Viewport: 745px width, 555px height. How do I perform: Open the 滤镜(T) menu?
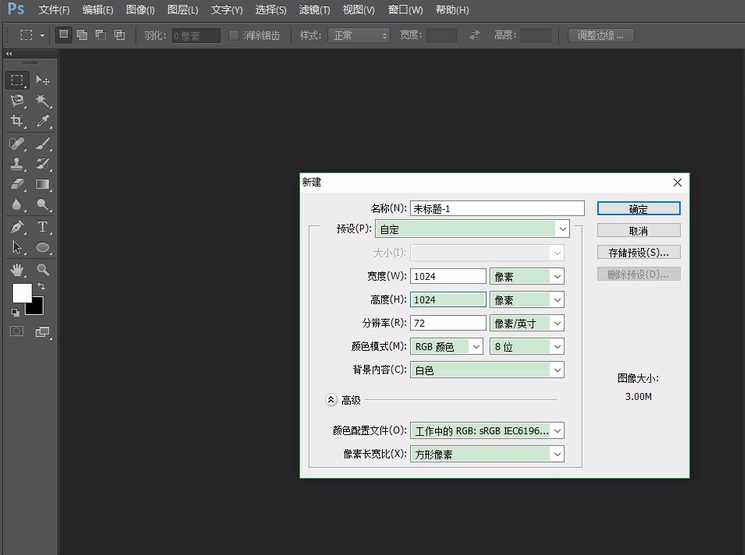(314, 10)
